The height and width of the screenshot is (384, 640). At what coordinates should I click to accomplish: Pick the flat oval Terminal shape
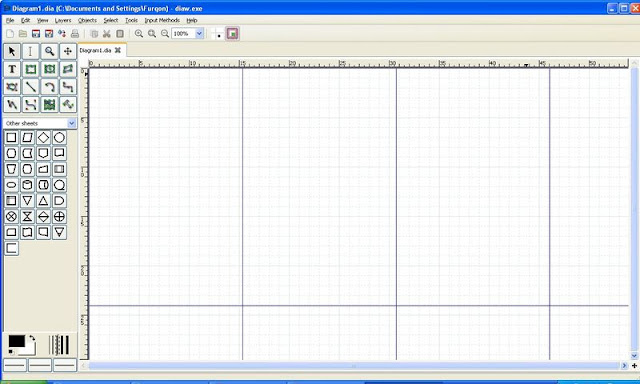(x=11, y=185)
